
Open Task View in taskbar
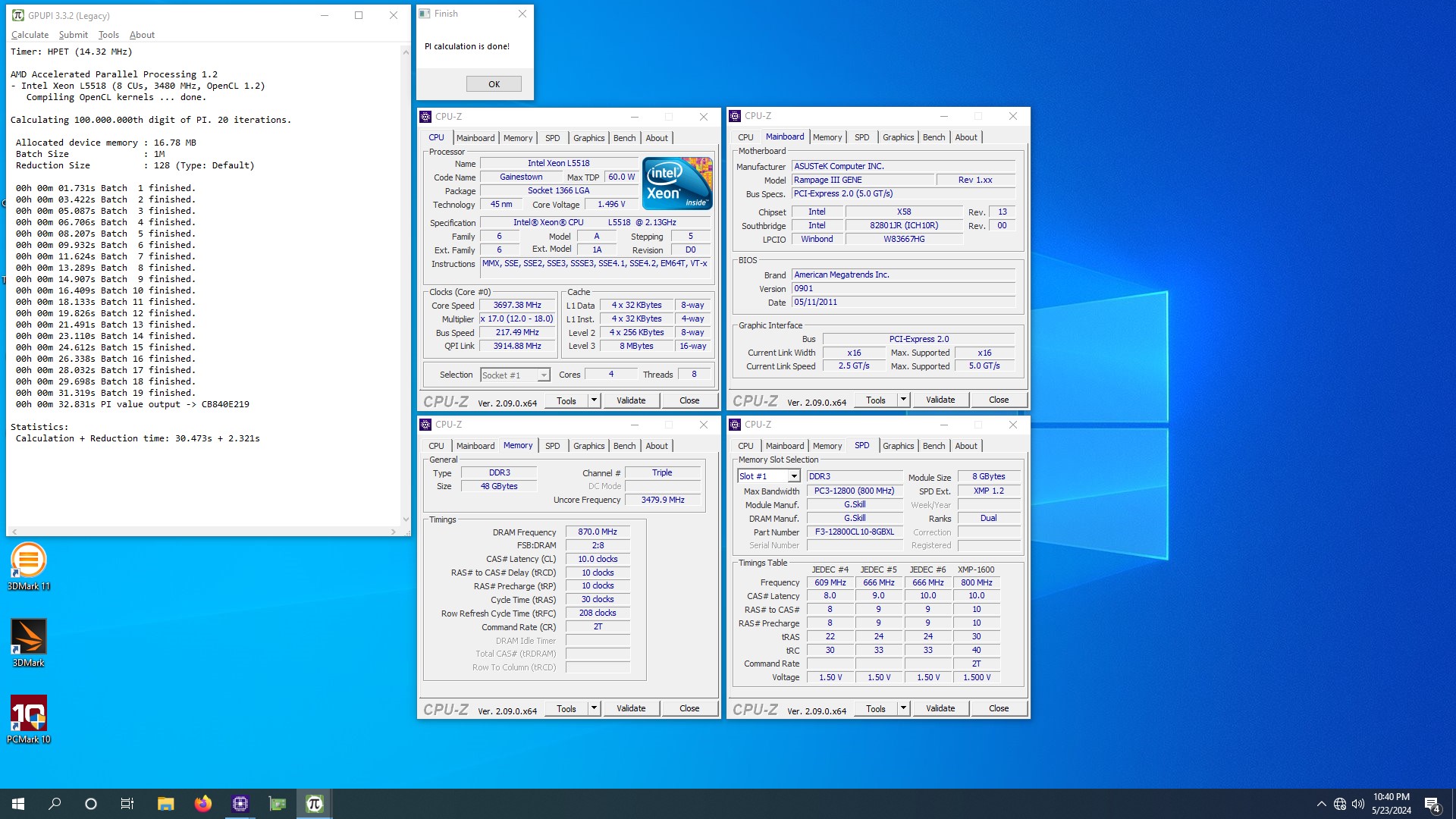(127, 804)
